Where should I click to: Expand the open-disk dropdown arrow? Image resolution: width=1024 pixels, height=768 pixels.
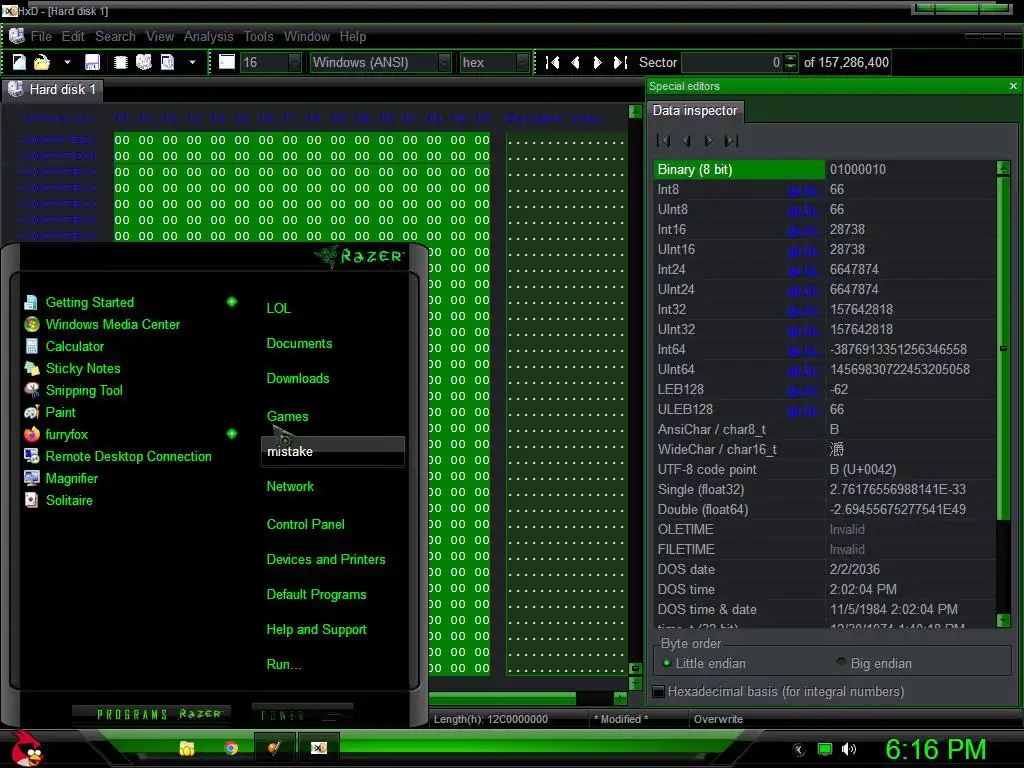(x=192, y=62)
